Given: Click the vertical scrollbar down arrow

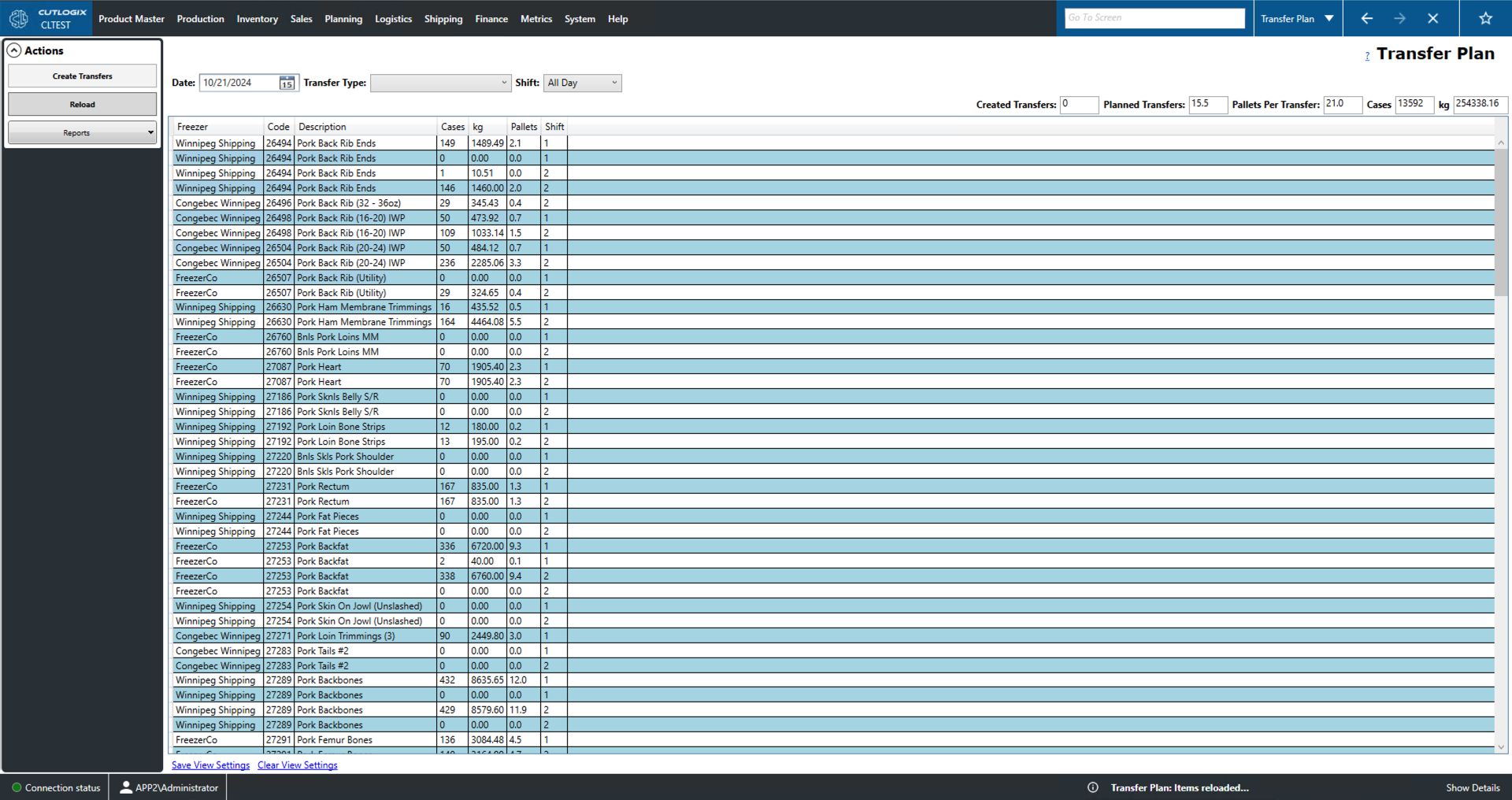Looking at the screenshot, I should (1500, 746).
